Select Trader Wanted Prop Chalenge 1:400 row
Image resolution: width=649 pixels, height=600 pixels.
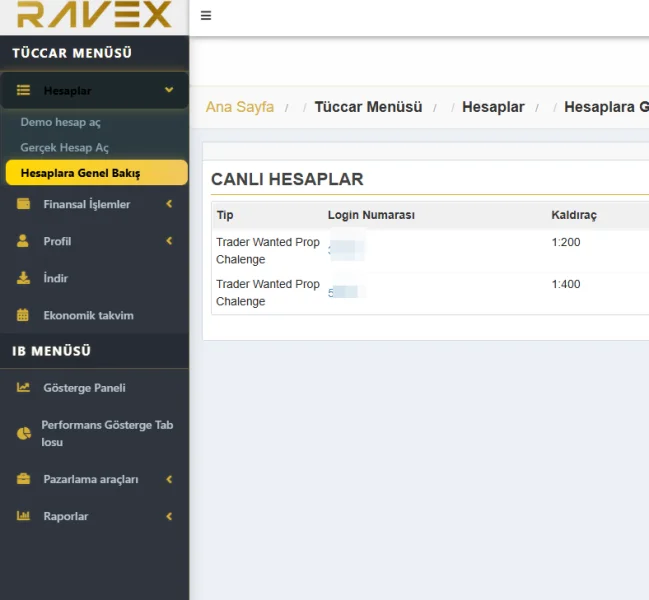[x=430, y=293]
